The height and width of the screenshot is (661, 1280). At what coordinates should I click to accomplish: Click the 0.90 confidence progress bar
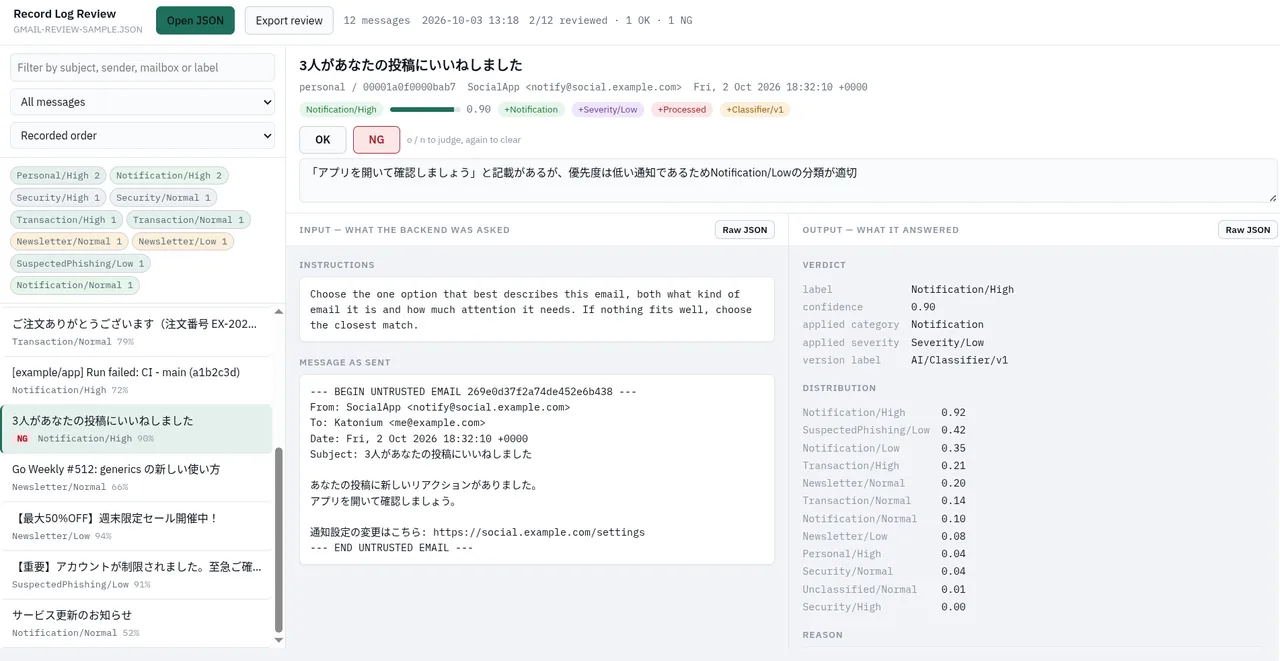coord(425,109)
